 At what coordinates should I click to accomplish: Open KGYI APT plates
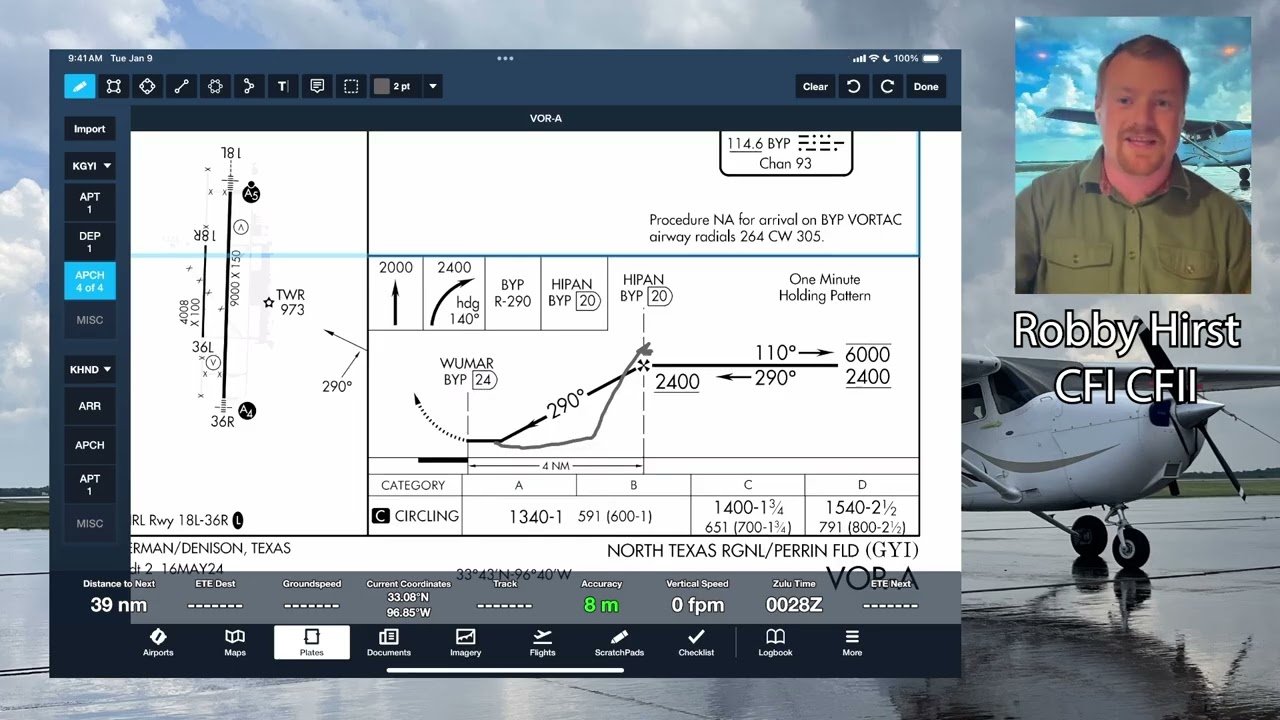click(x=90, y=203)
